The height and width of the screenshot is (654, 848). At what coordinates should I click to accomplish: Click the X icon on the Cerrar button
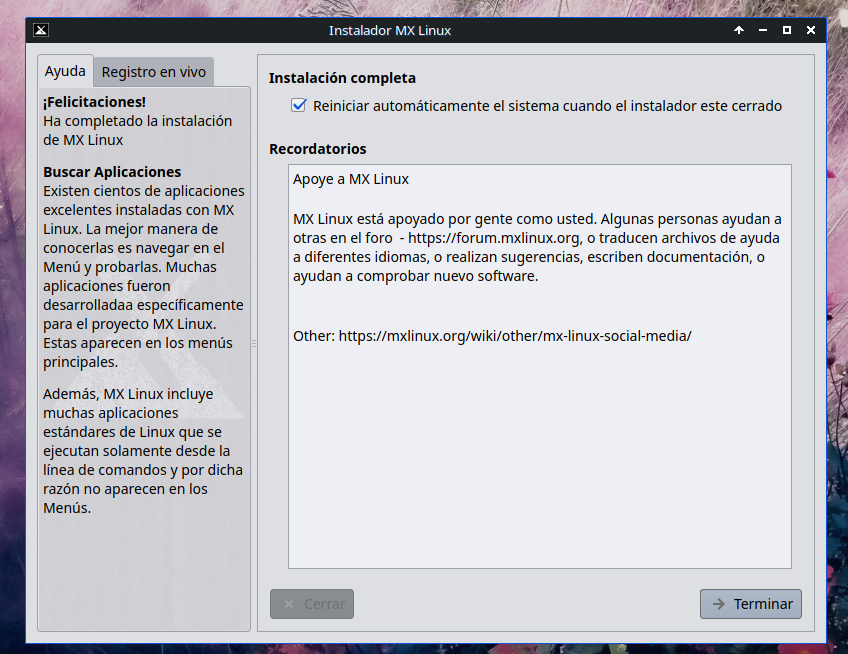click(289, 604)
